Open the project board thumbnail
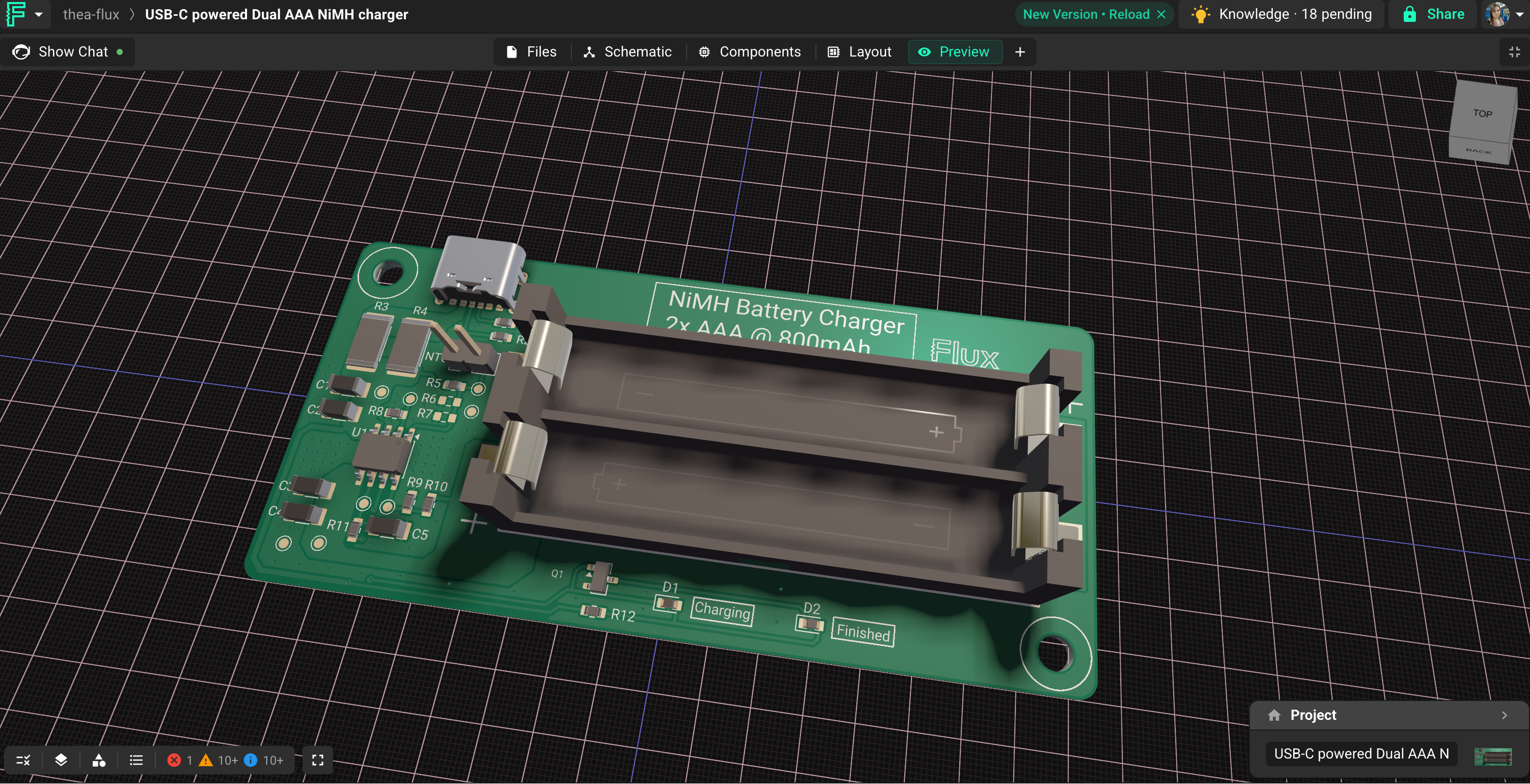1530x784 pixels. tap(1493, 756)
